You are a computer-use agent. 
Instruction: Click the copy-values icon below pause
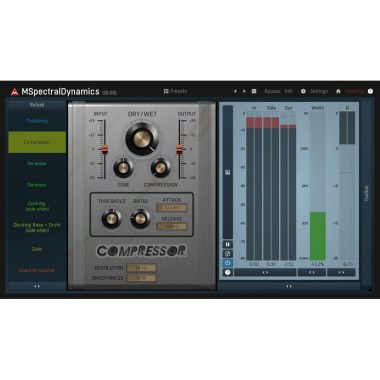tap(228, 254)
